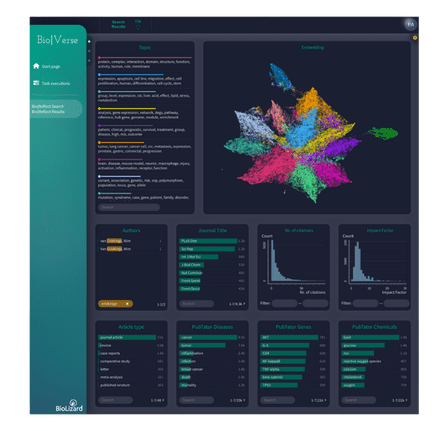Image resolution: width=446 pixels, height=431 pixels.
Task: Select the green group, level topic
Action: click(x=145, y=96)
